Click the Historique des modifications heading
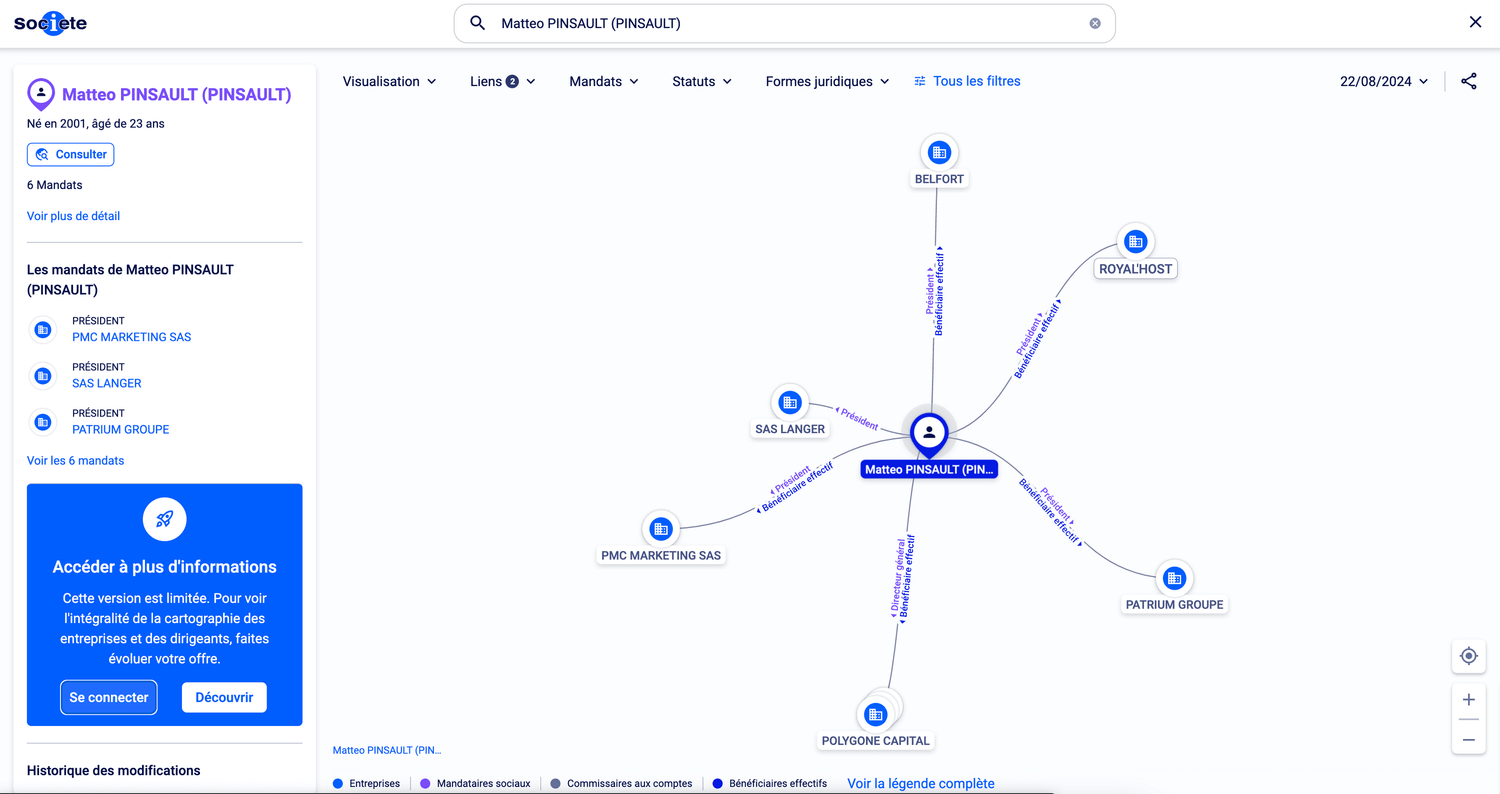 114,771
